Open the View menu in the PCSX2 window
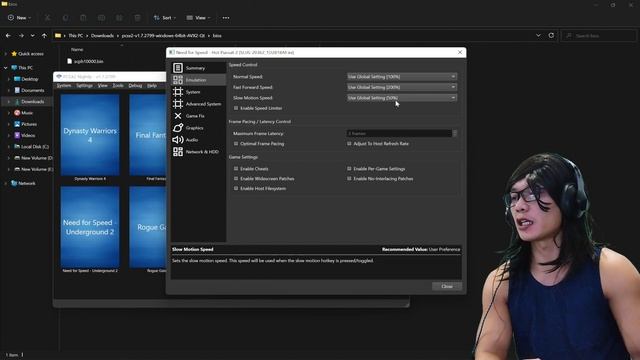The height and width of the screenshot is (360, 640). point(102,86)
